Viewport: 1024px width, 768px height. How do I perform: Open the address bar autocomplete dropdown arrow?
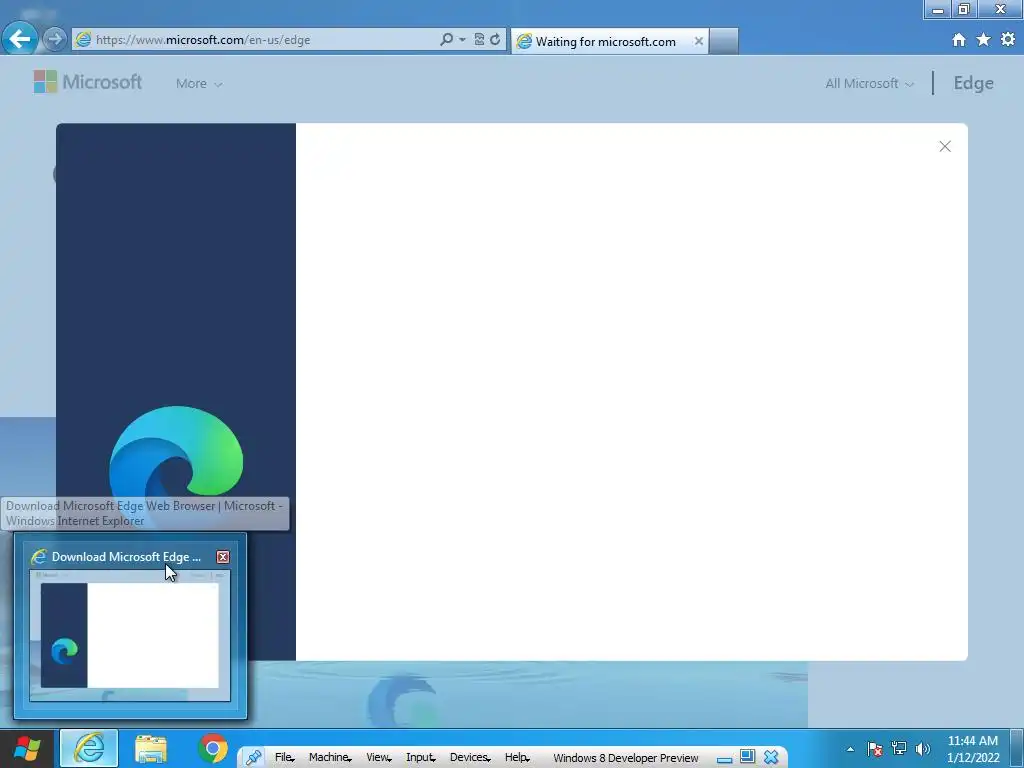pyautogui.click(x=462, y=39)
